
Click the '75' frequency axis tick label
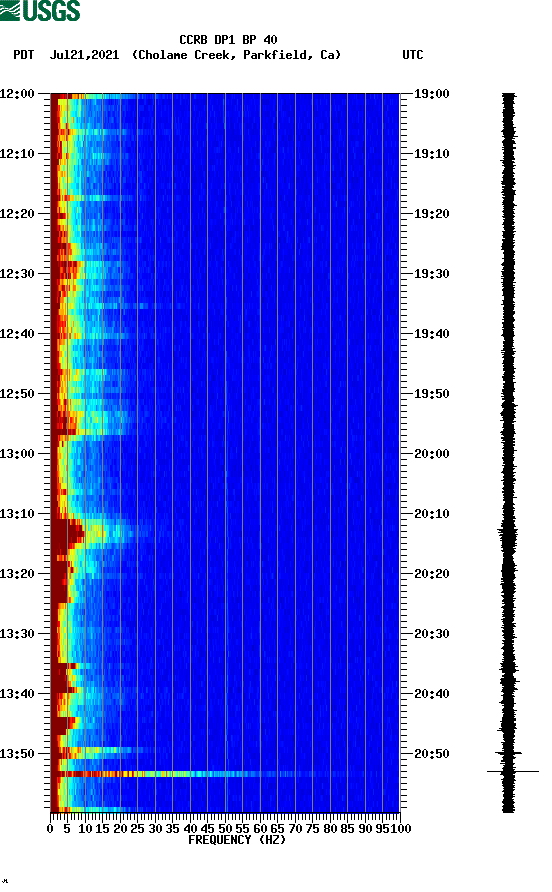[x=312, y=829]
